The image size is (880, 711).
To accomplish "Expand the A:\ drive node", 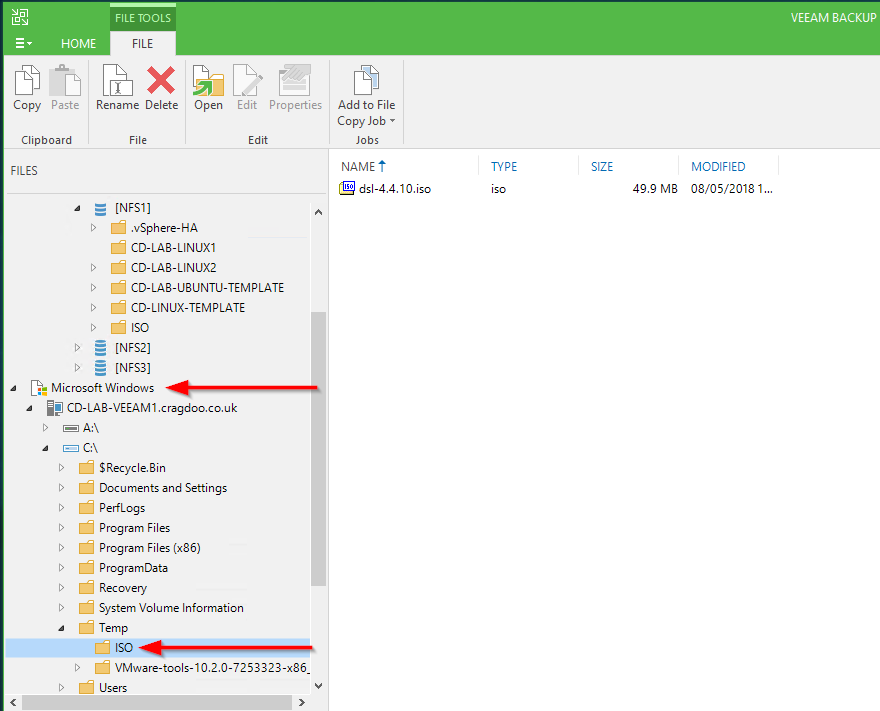I will (45, 428).
